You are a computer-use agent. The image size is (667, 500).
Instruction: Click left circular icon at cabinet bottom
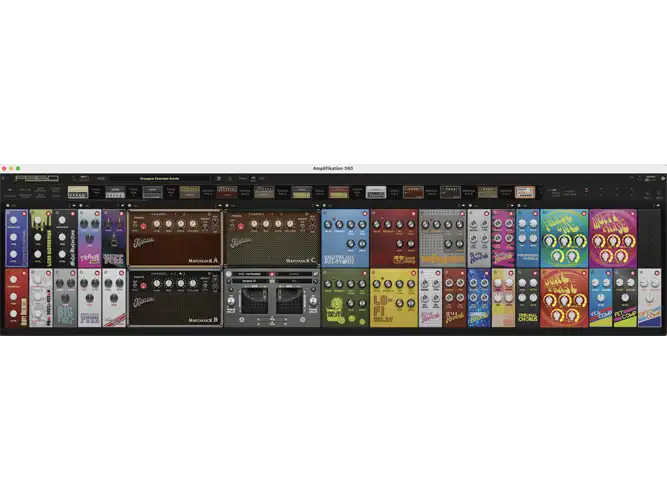point(242,320)
